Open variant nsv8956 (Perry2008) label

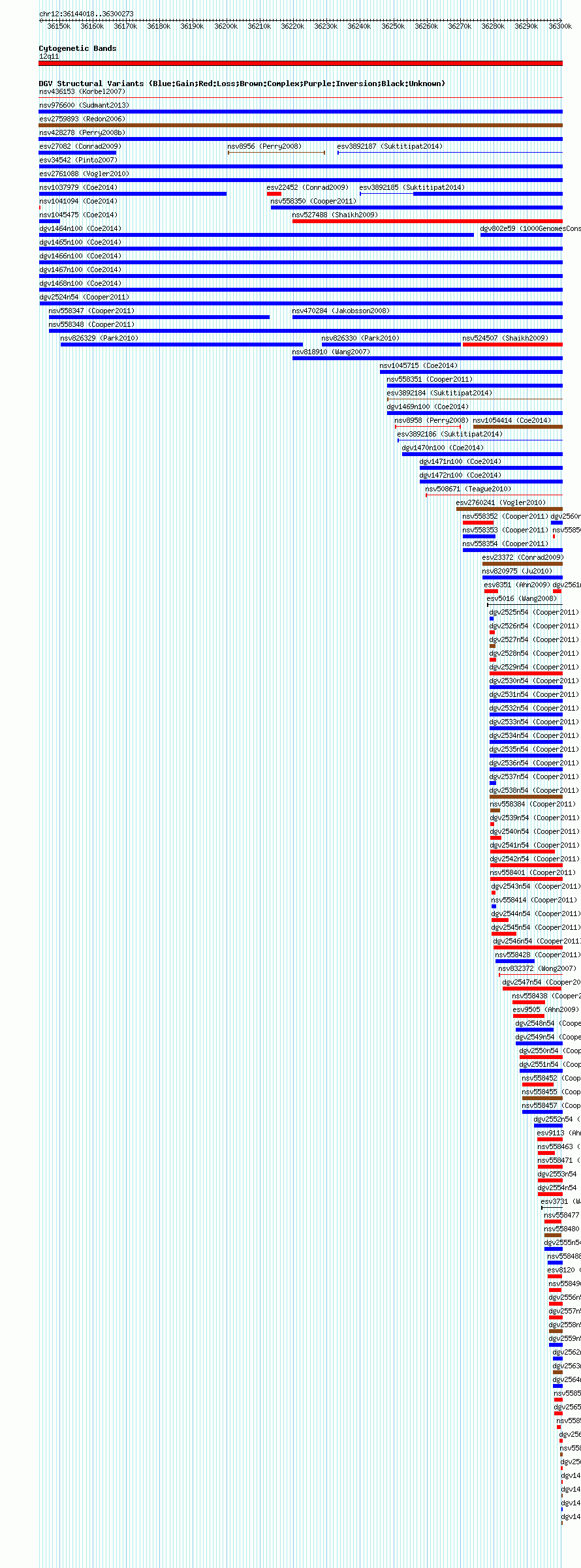pos(264,146)
